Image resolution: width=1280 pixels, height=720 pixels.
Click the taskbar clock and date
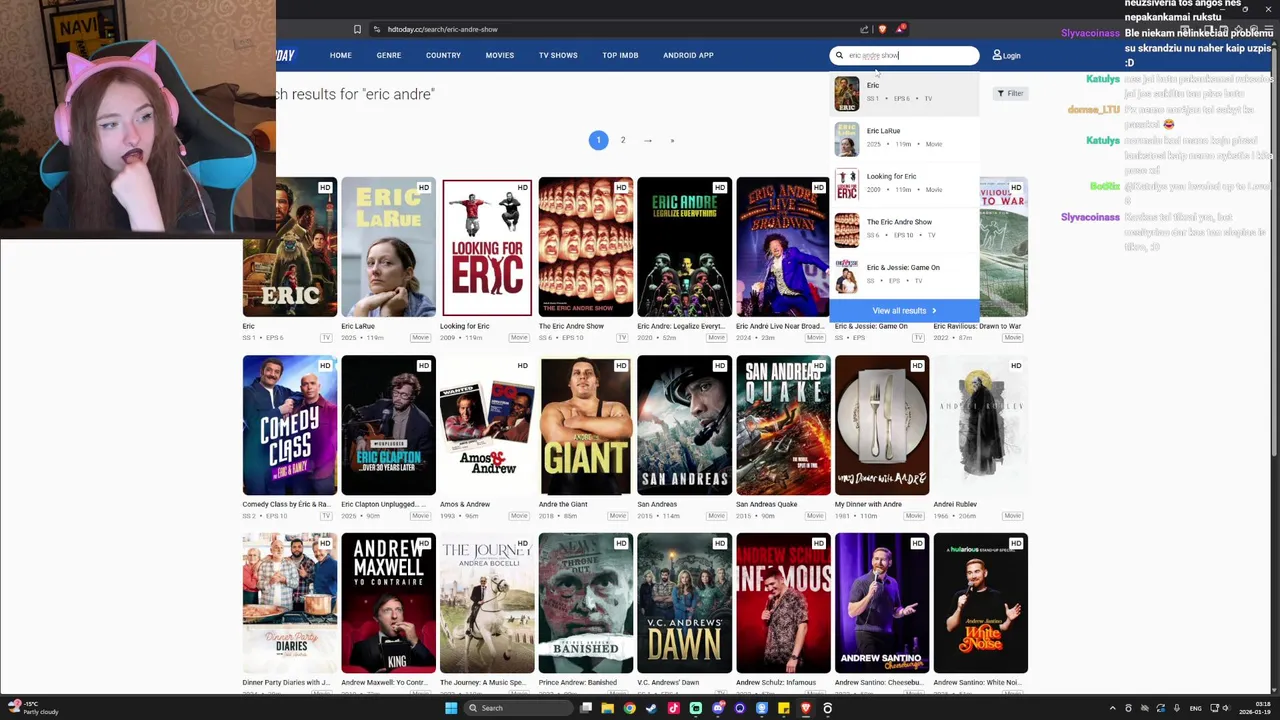point(1254,708)
